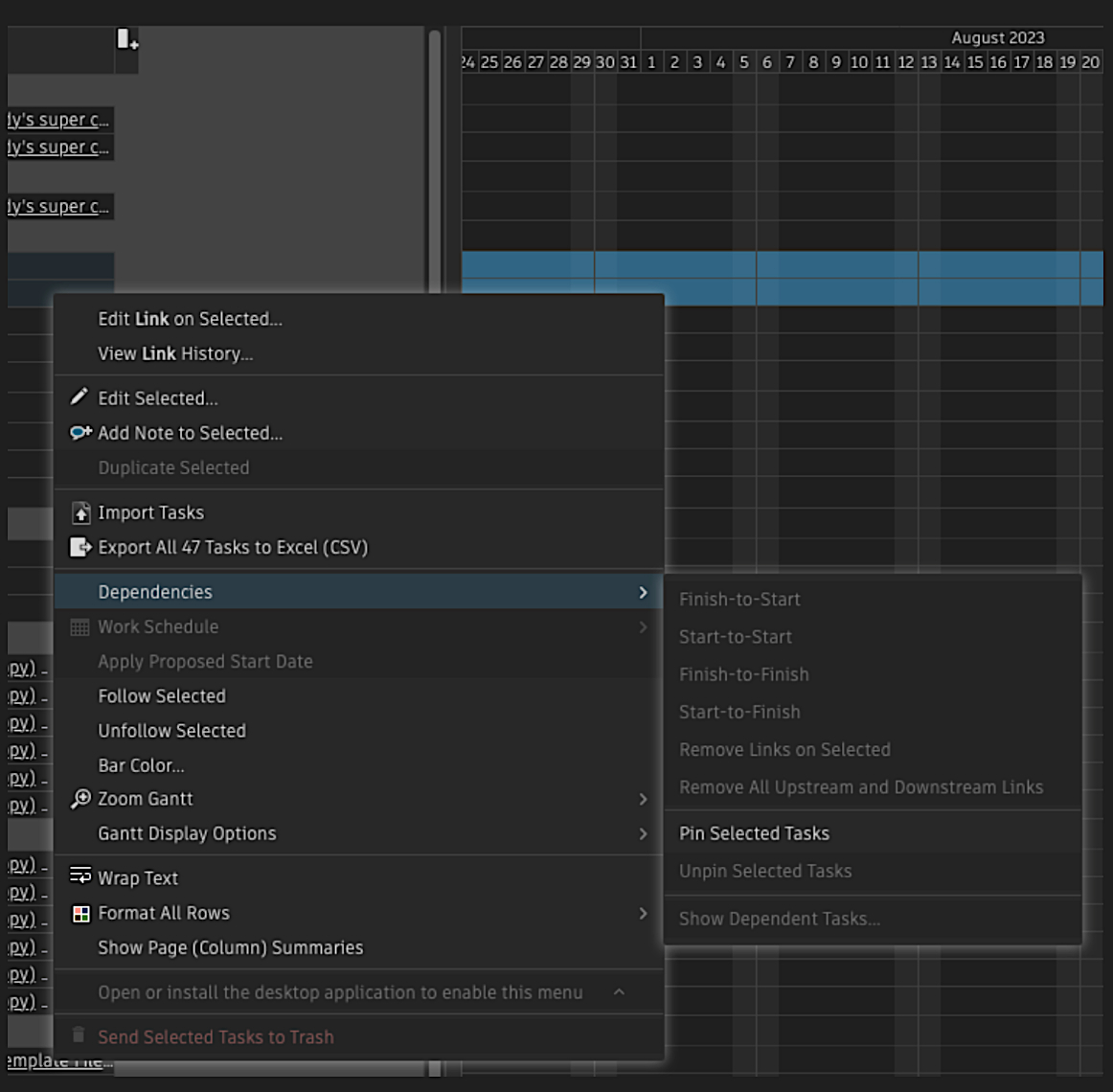Click the Edit Selected pencil icon
This screenshot has width=1113, height=1092.
click(x=79, y=398)
